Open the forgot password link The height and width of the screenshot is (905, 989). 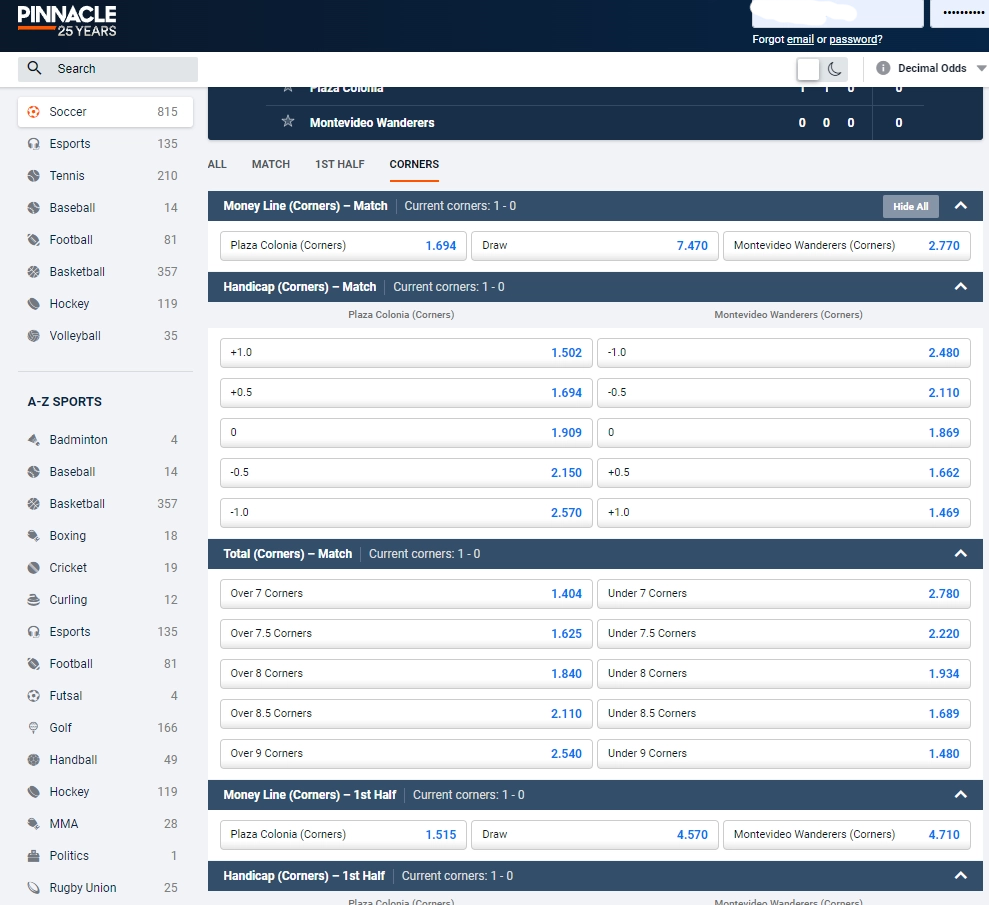coord(853,39)
